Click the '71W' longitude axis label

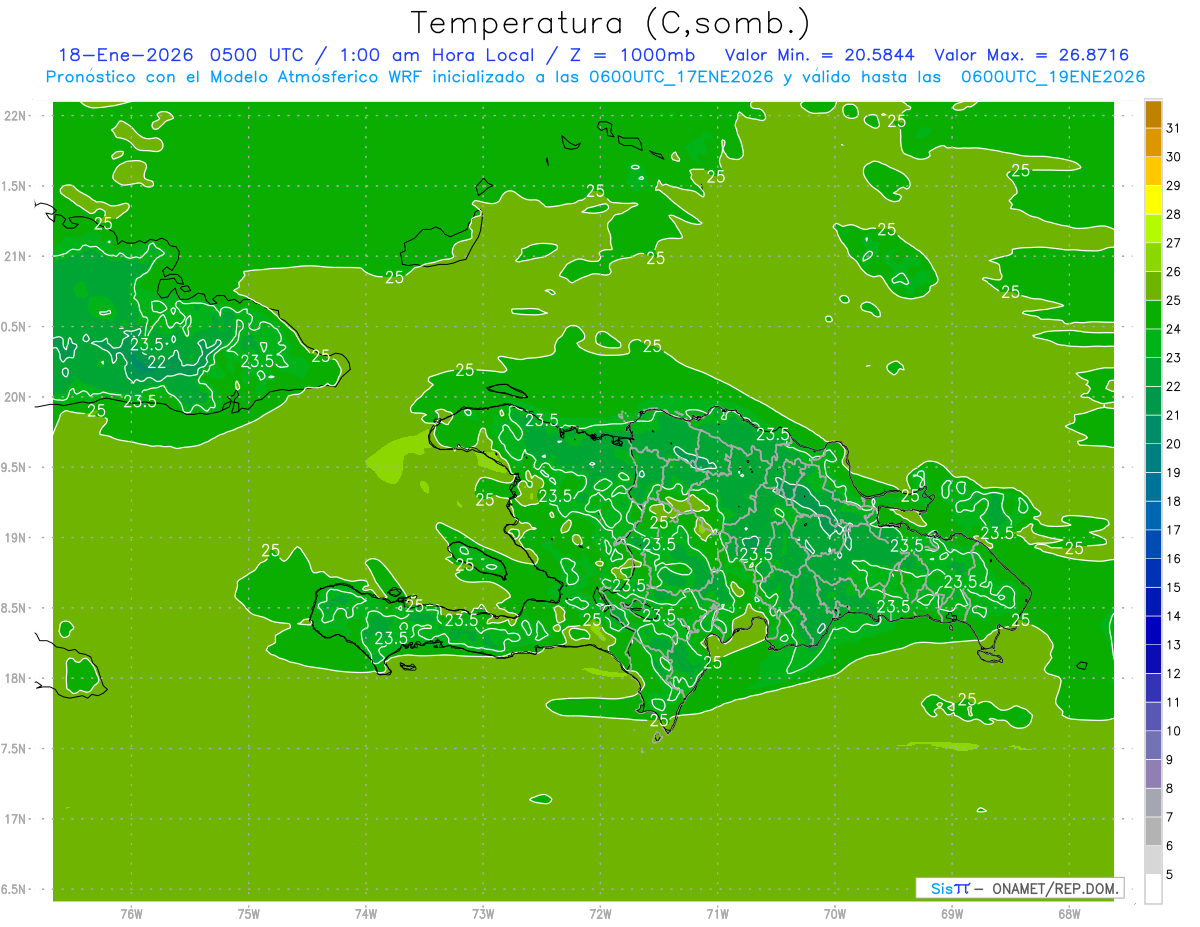[x=717, y=913]
